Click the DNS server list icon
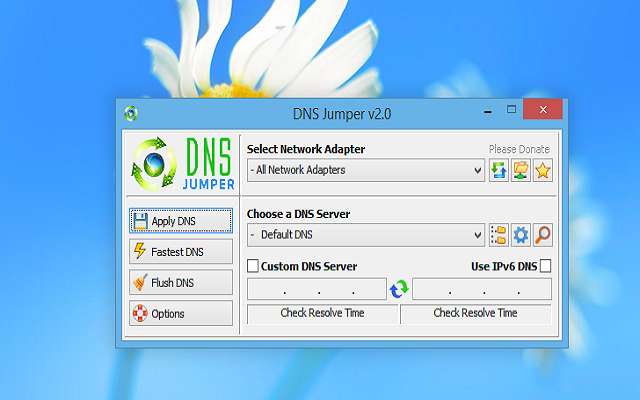The height and width of the screenshot is (400, 640). click(499, 235)
